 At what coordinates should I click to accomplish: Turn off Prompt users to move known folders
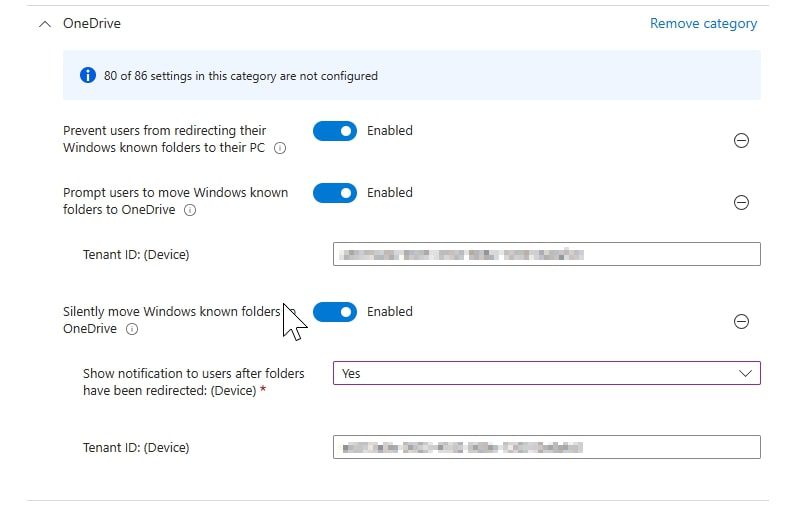pyautogui.click(x=335, y=193)
